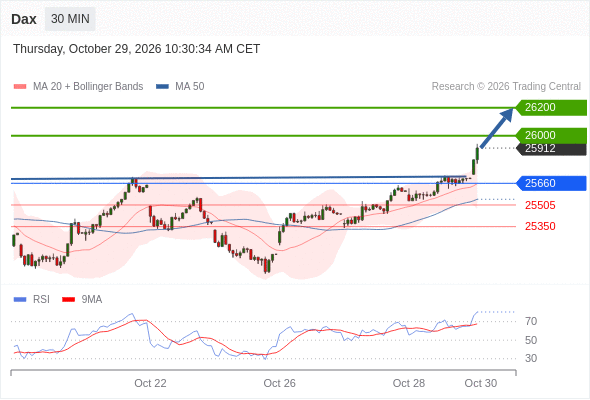Click the 25350 support level label
The height and width of the screenshot is (400, 590).
[x=540, y=226]
